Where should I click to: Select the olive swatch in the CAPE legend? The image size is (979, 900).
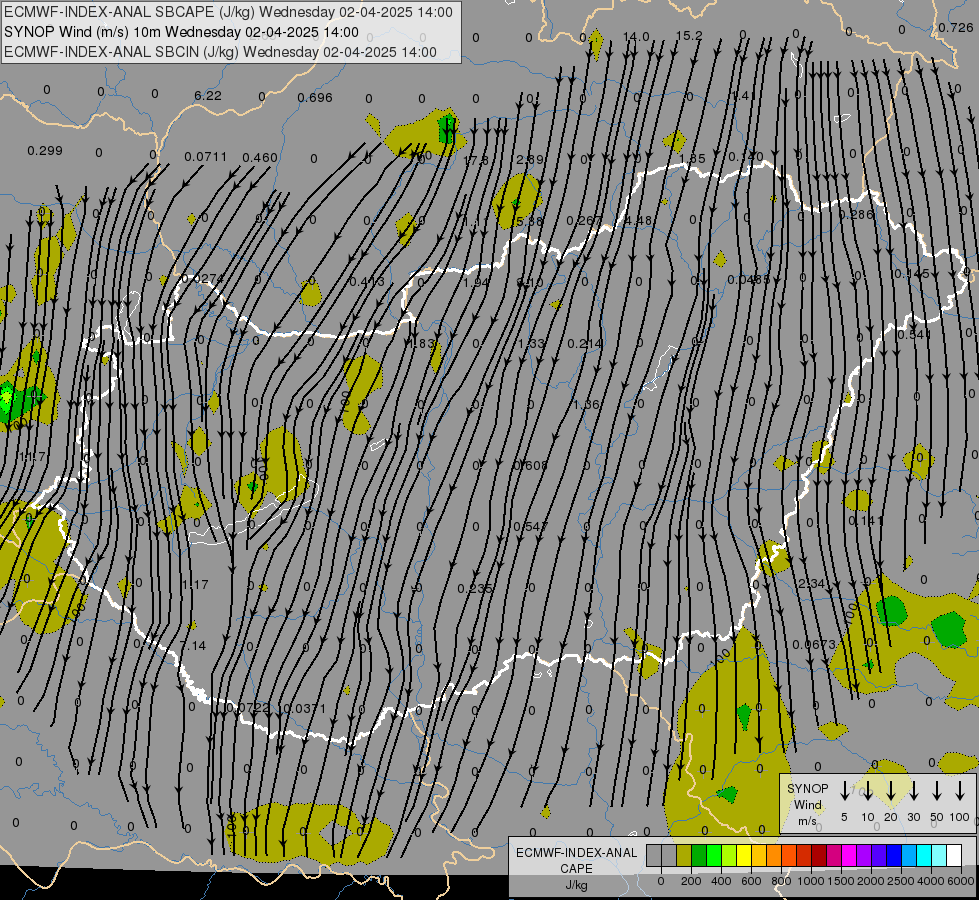[x=684, y=855]
